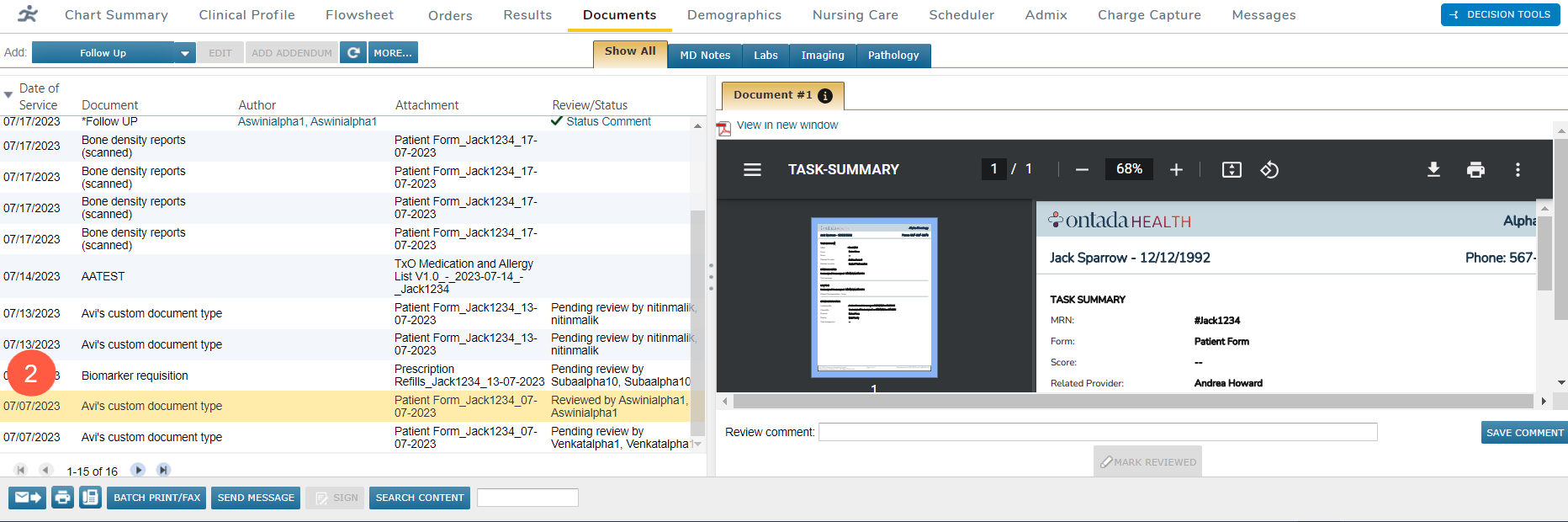The image size is (1568, 522).
Task: Print the PDF from the viewer toolbar
Action: tap(1475, 170)
